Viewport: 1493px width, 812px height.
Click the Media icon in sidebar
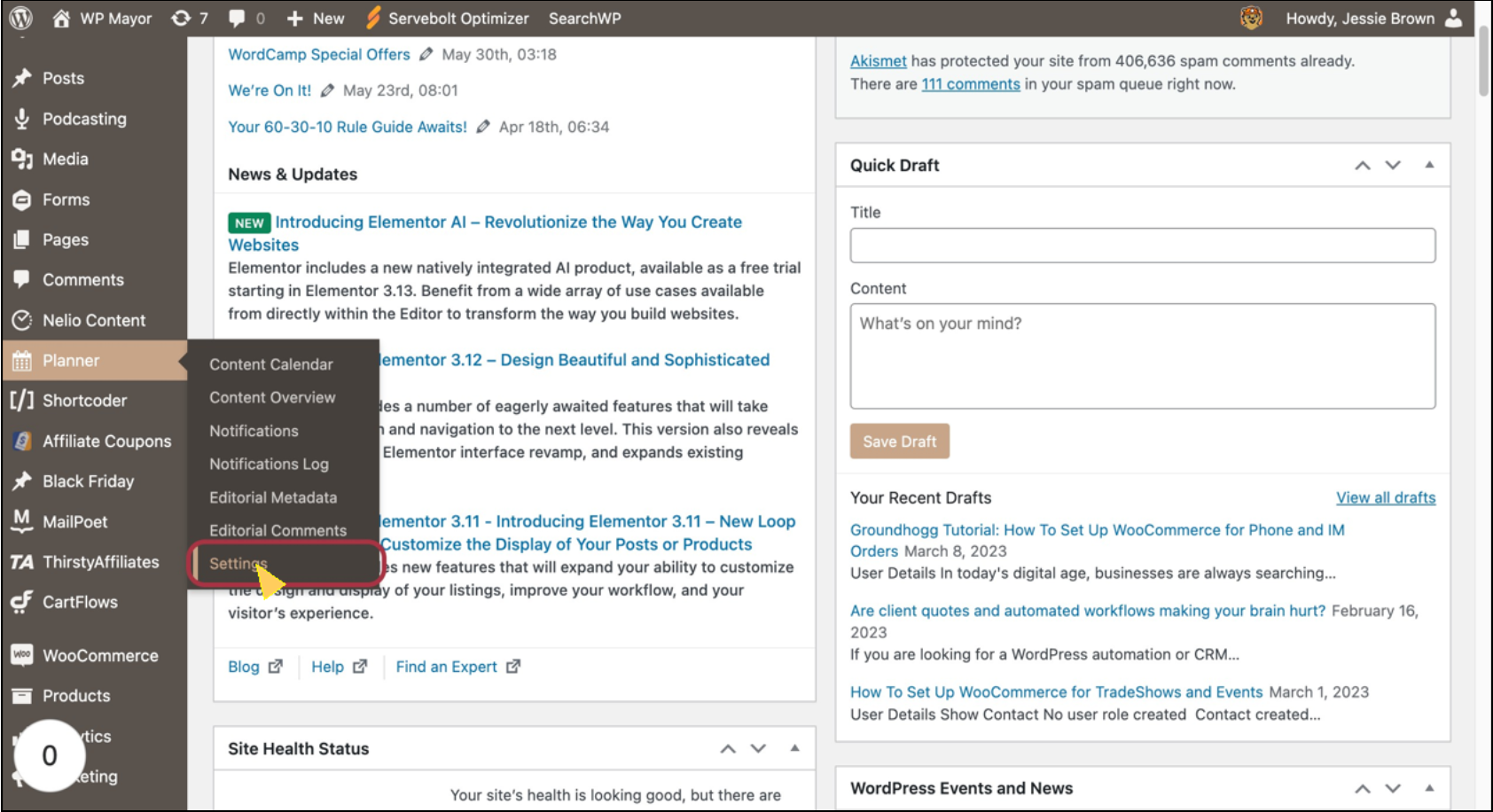[22, 159]
